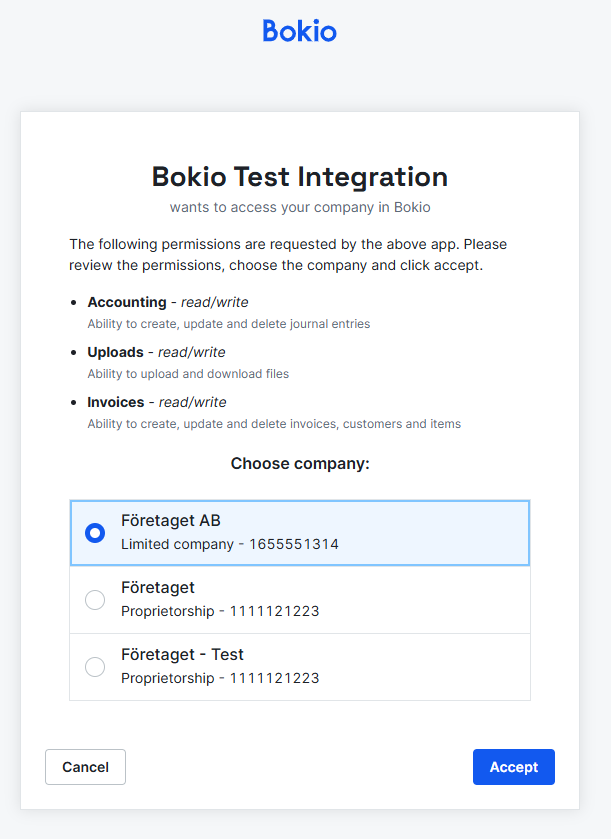
Task: Select the Företaget - Test radio button
Action: coord(95,667)
